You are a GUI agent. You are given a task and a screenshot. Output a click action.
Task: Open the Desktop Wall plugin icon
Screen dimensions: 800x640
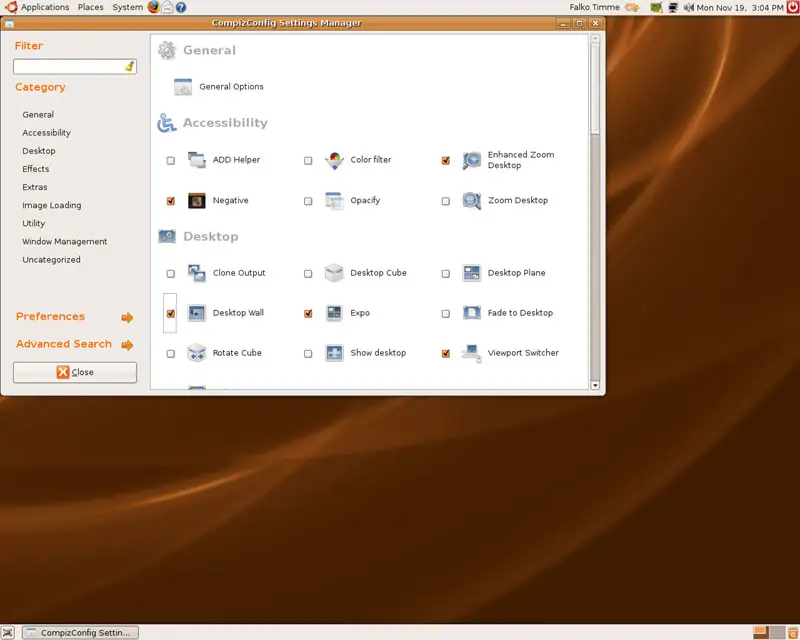[x=196, y=313]
